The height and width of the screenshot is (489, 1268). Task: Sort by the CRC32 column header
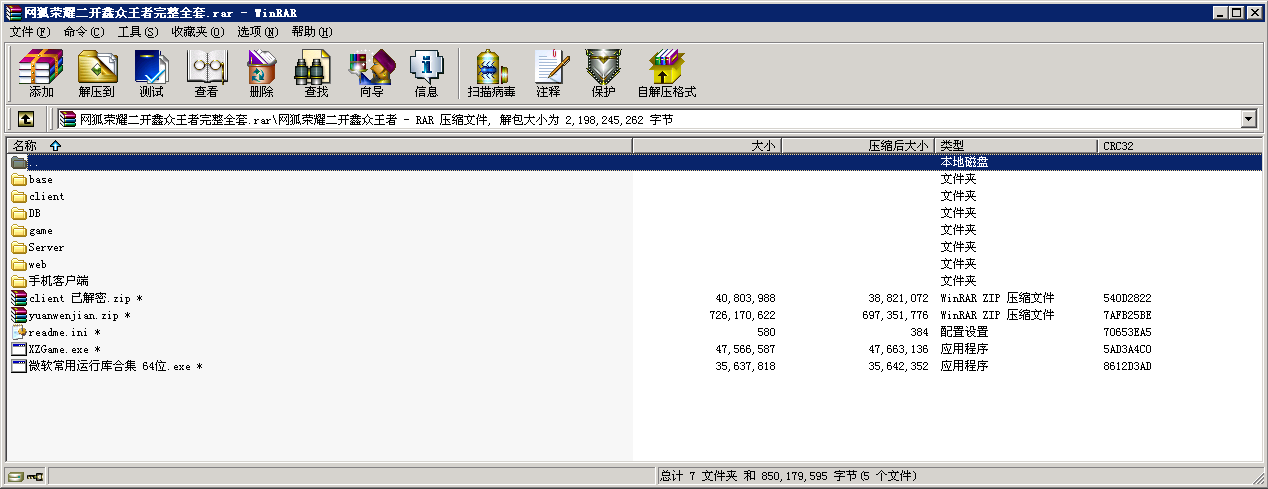pyautogui.click(x=1180, y=146)
